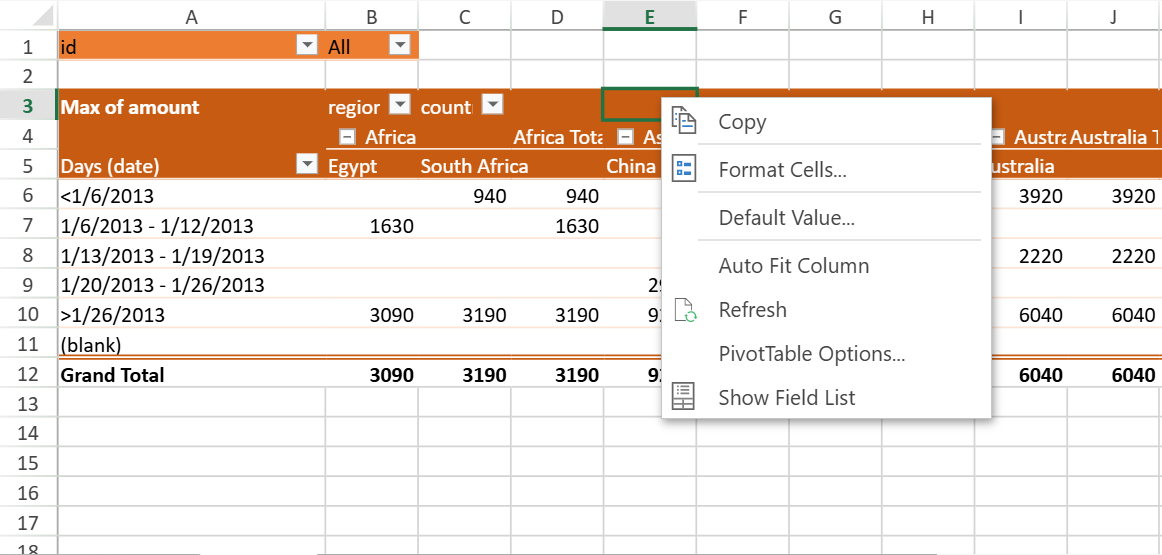1162x555 pixels.
Task: Collapse the Australia region group
Action: pyautogui.click(x=997, y=137)
